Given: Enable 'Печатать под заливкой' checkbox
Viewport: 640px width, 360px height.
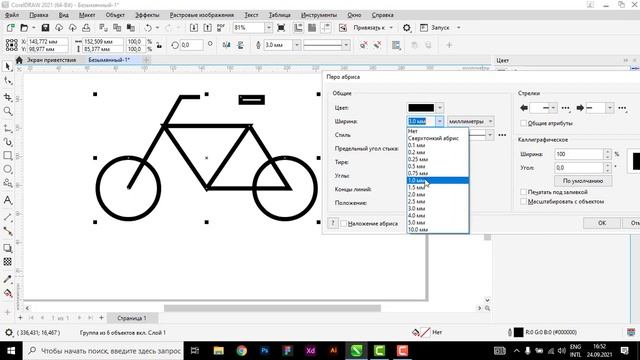Looking at the screenshot, I should 523,192.
